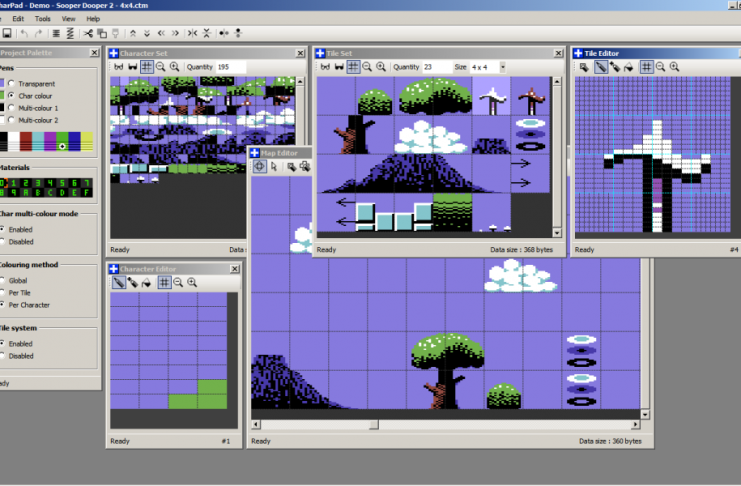Click the flip vertical mirror icon
The width and height of the screenshot is (741, 486).
(x=207, y=33)
